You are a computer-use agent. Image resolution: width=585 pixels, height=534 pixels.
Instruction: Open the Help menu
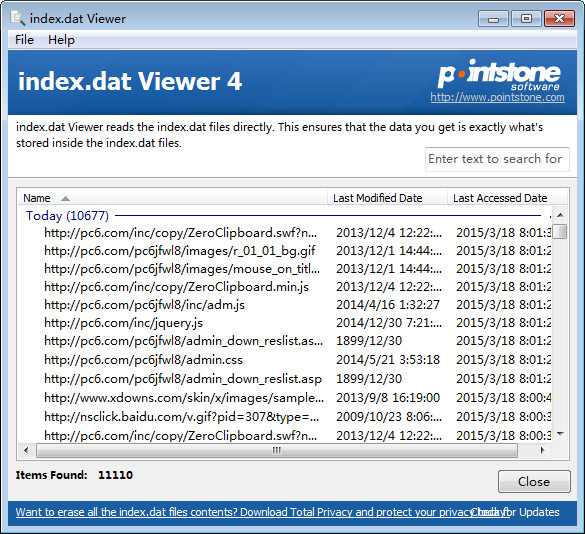(x=61, y=40)
